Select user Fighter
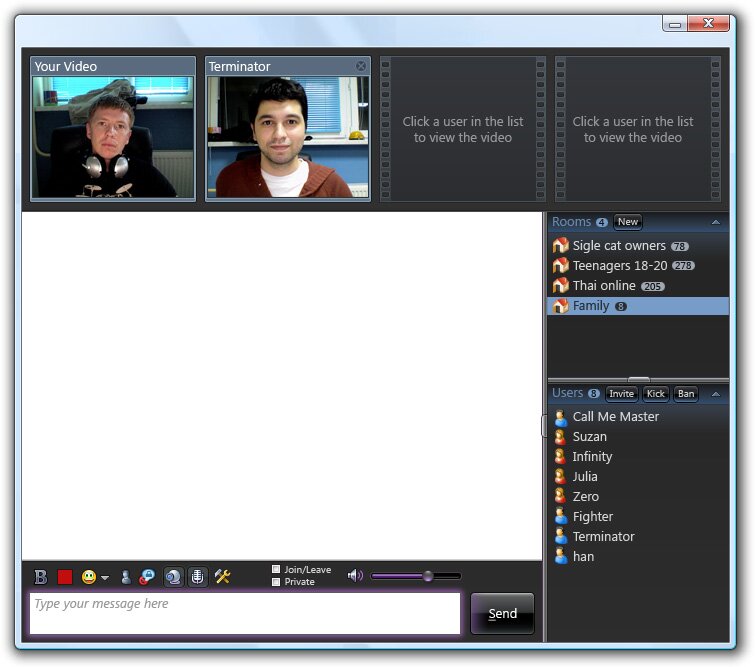The width and height of the screenshot is (755, 667). [x=638, y=516]
